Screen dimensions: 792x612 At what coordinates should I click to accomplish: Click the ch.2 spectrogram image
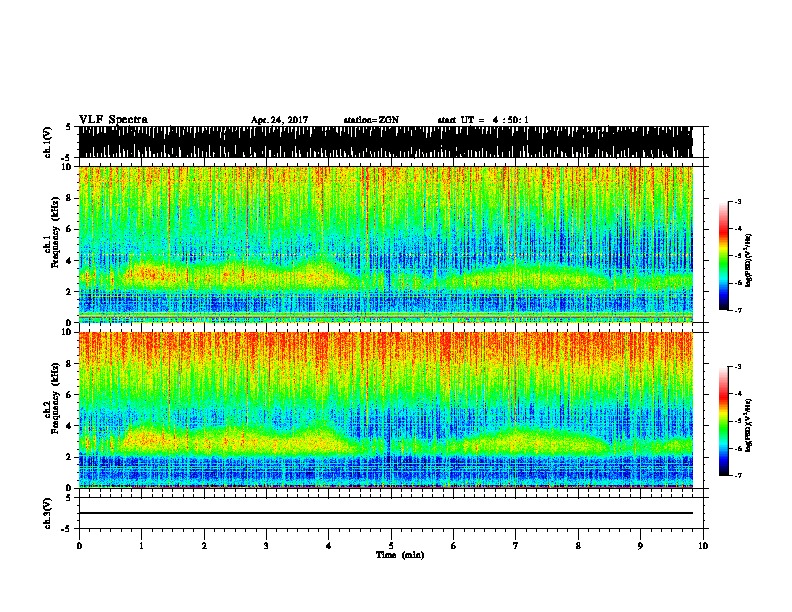tap(385, 410)
